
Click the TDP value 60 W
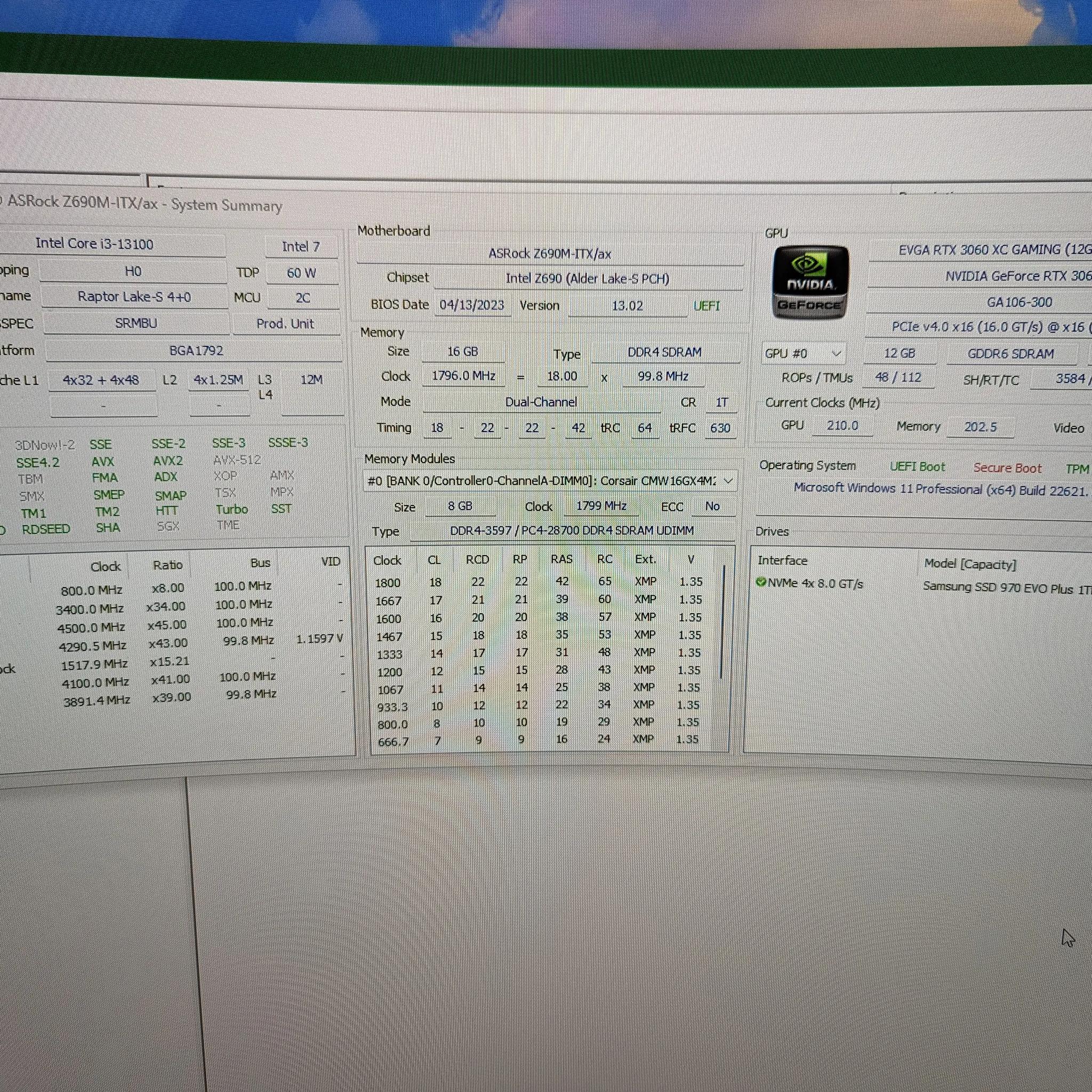[301, 273]
